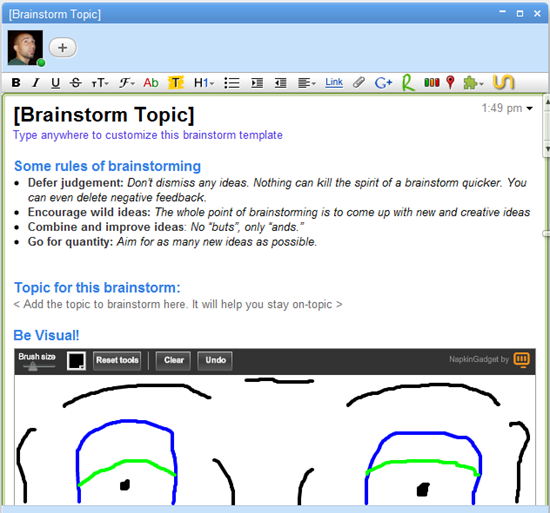Open the green puzzle extensions dropdown
Screen dimensions: 550x513
(473, 83)
